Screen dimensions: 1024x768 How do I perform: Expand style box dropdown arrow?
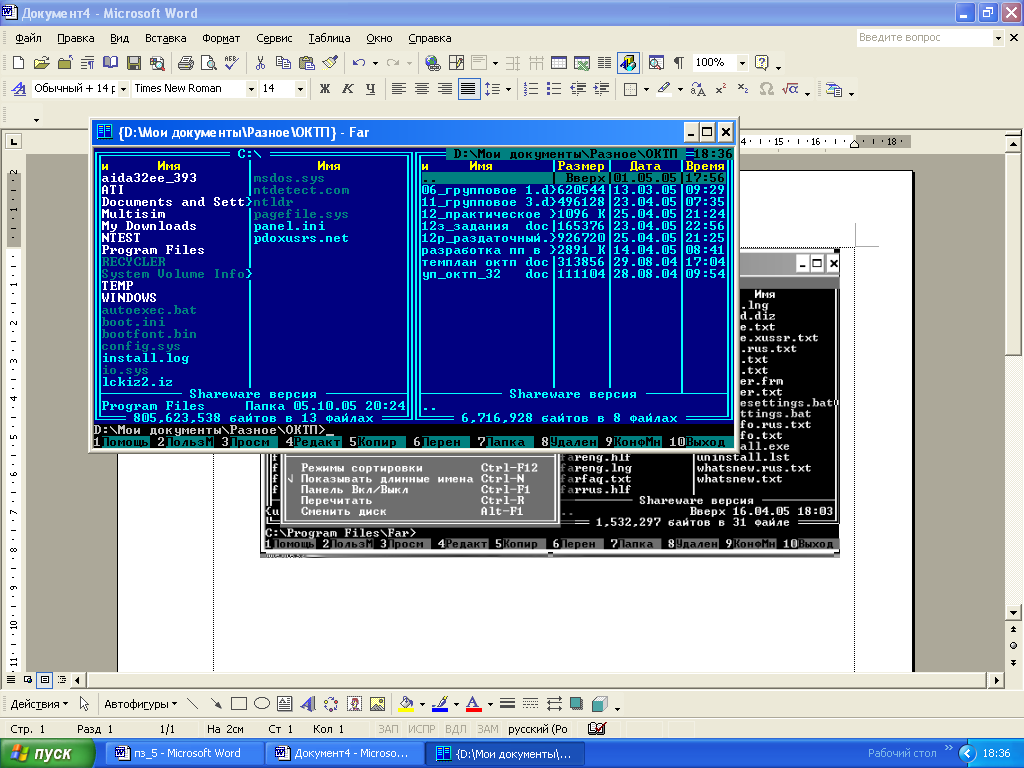point(122,89)
